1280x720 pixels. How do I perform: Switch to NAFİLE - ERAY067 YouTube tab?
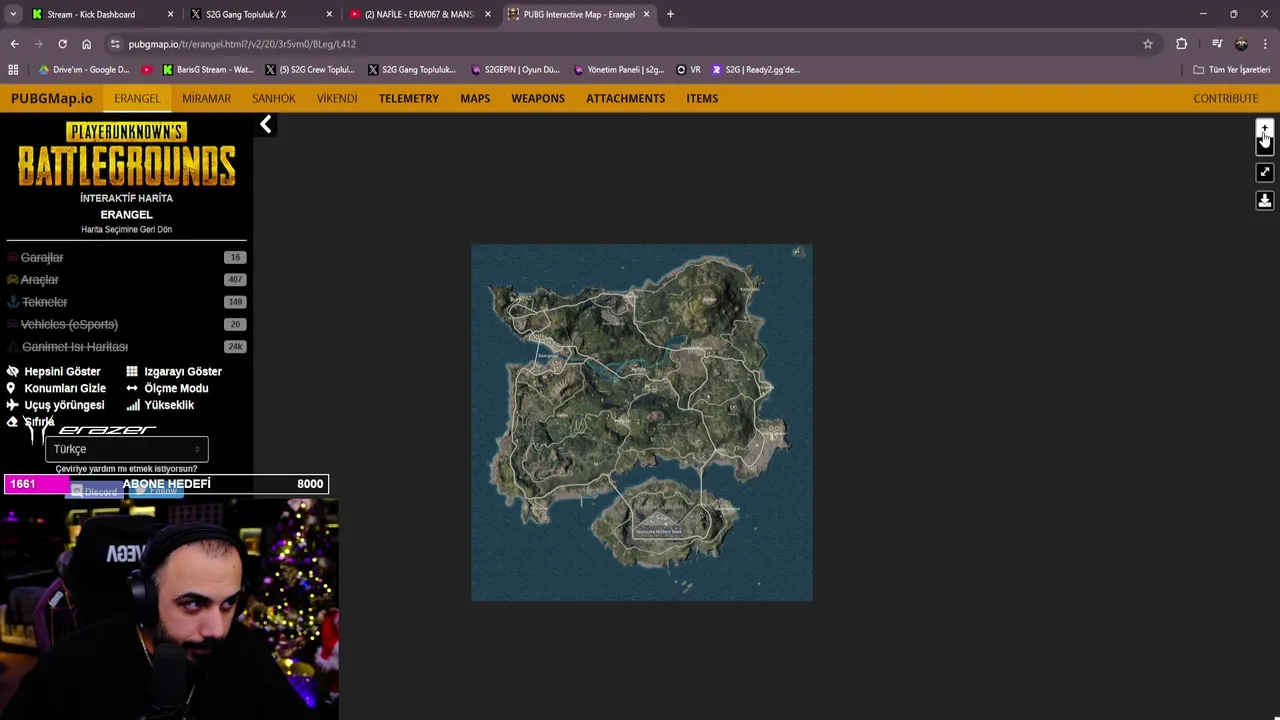[418, 14]
